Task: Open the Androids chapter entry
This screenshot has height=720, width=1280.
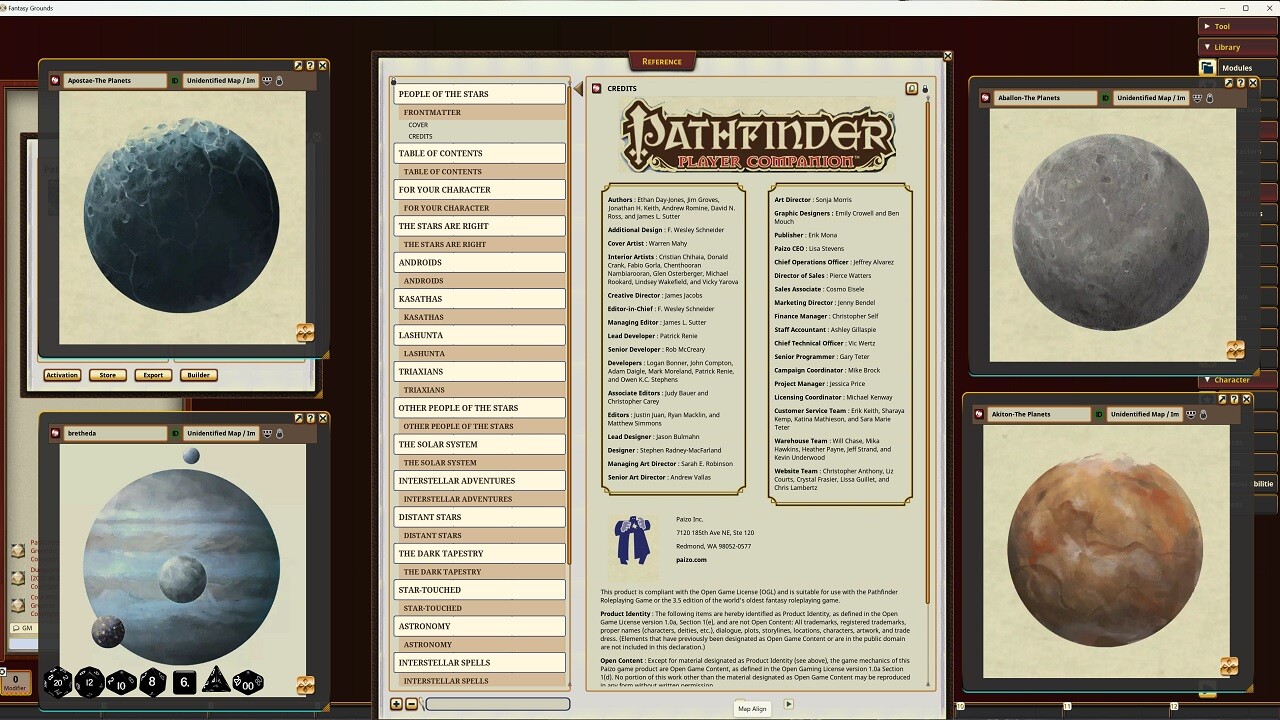Action: click(x=479, y=262)
